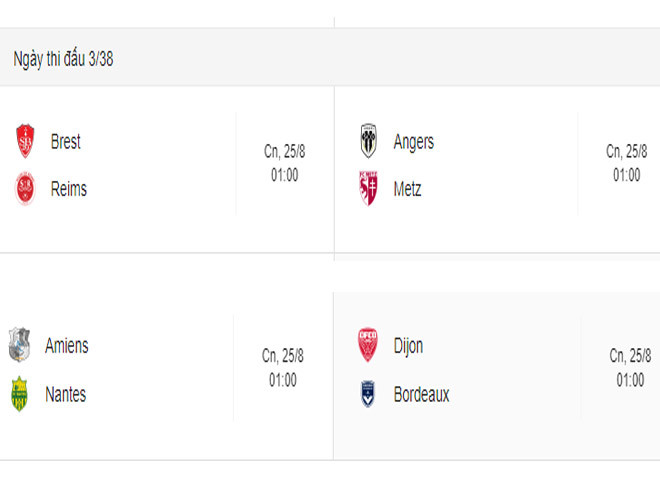
Task: Open the Nantes team name link
Action: point(65,395)
